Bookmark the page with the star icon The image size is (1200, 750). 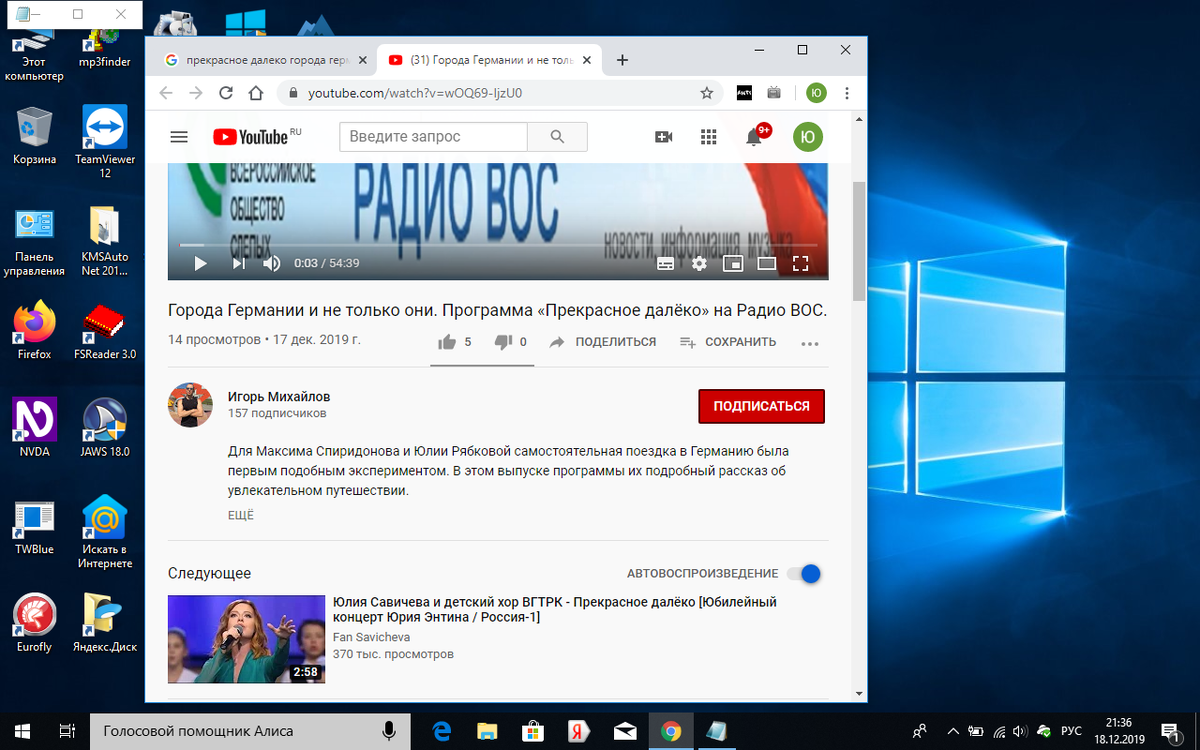click(x=707, y=93)
